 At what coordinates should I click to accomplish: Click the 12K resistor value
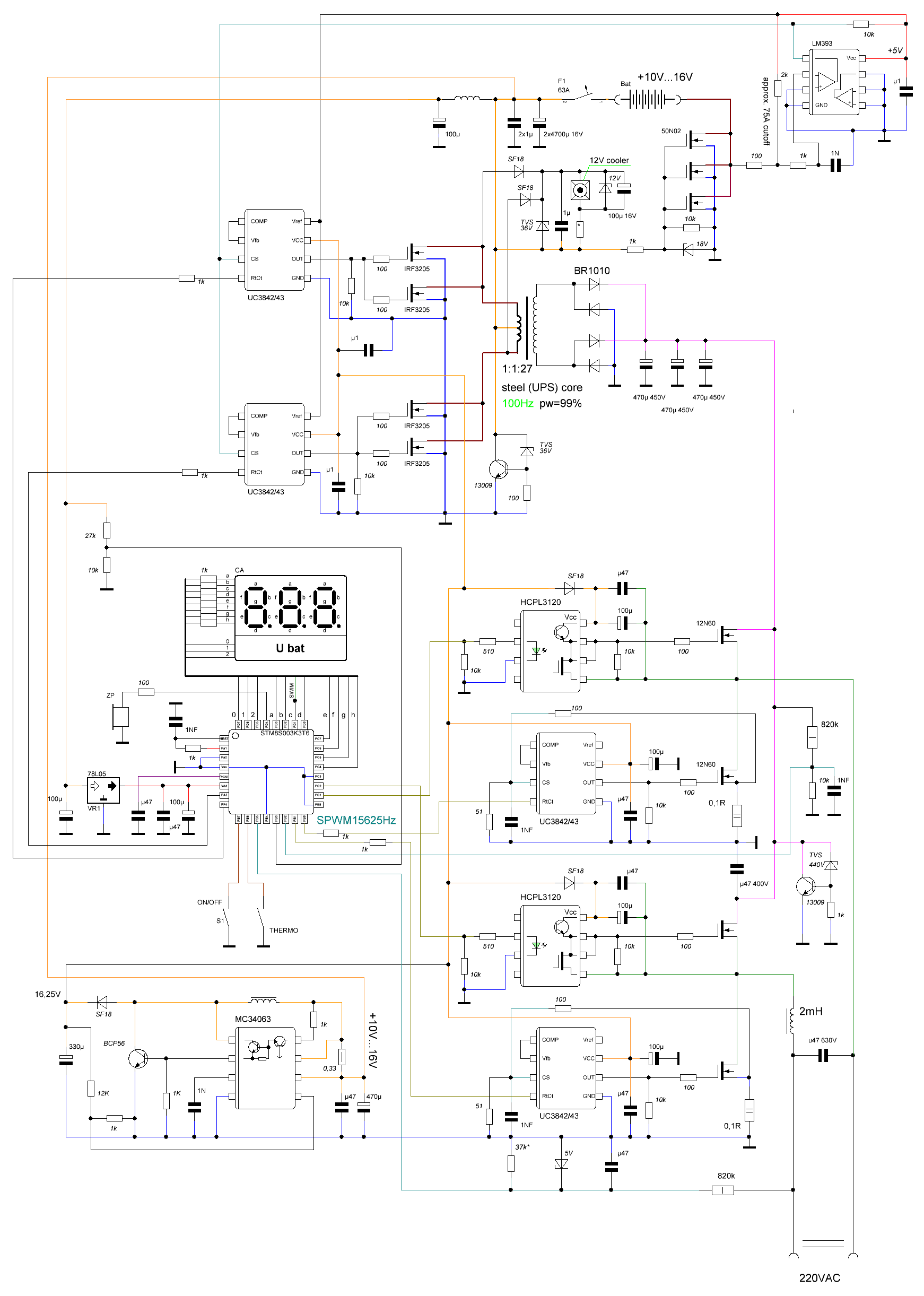click(x=103, y=1093)
